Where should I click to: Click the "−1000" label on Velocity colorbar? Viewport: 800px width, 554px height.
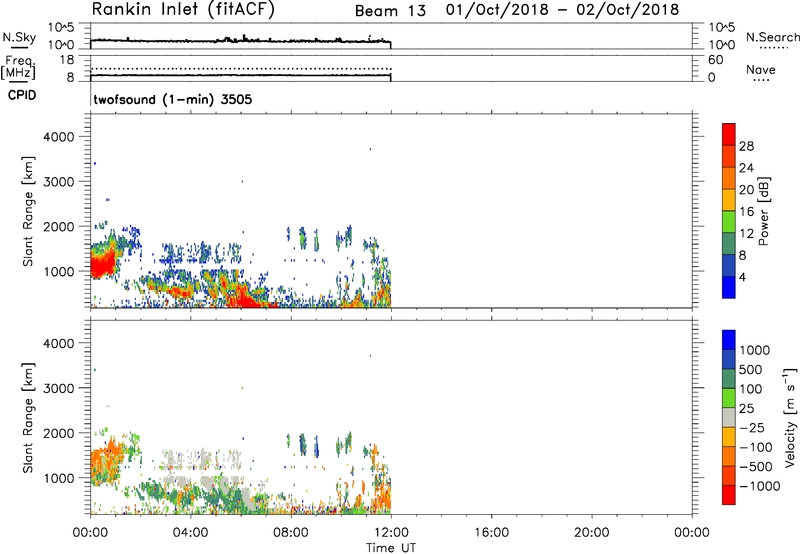coord(760,486)
